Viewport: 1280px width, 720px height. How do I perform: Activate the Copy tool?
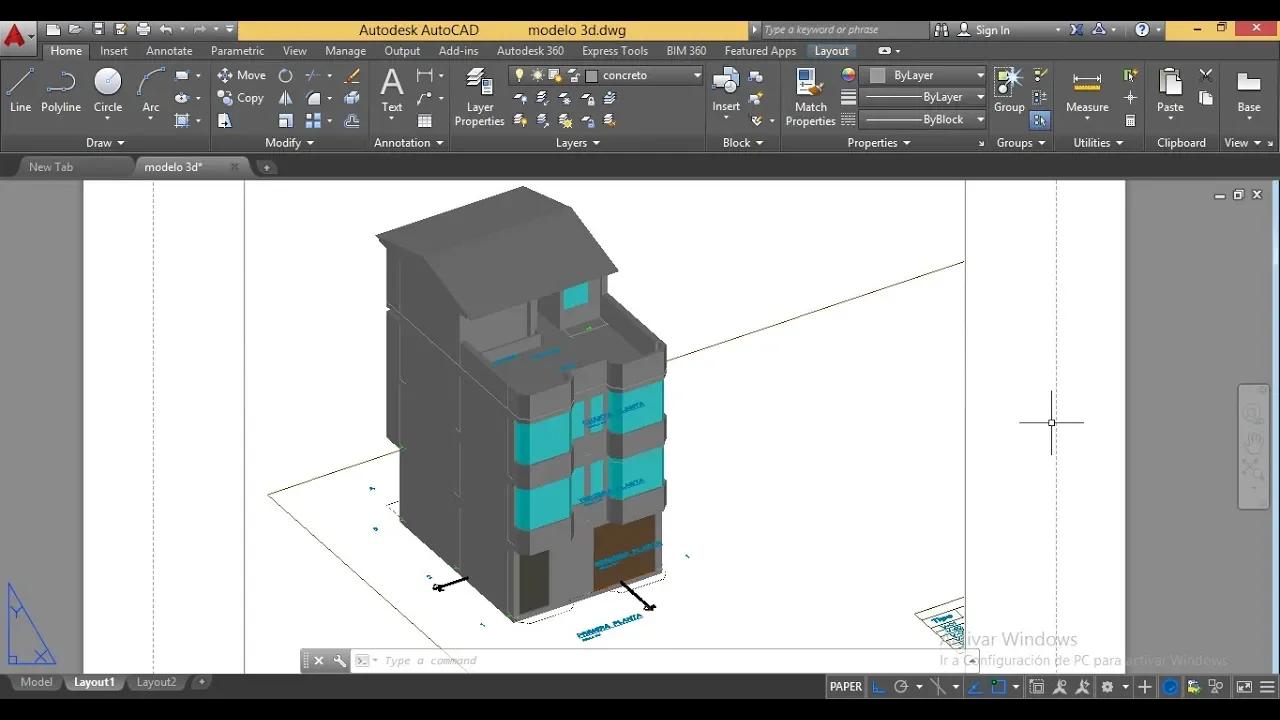pos(241,97)
